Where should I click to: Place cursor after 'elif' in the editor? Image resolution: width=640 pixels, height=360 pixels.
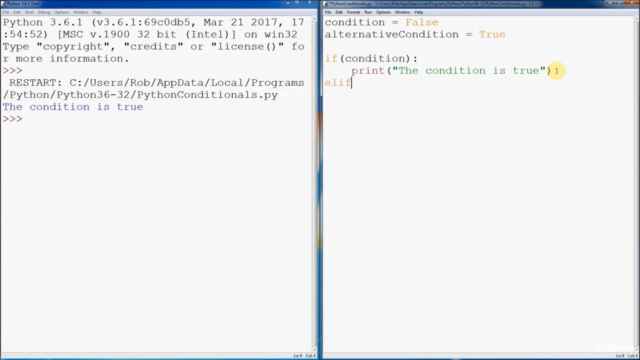352,83
